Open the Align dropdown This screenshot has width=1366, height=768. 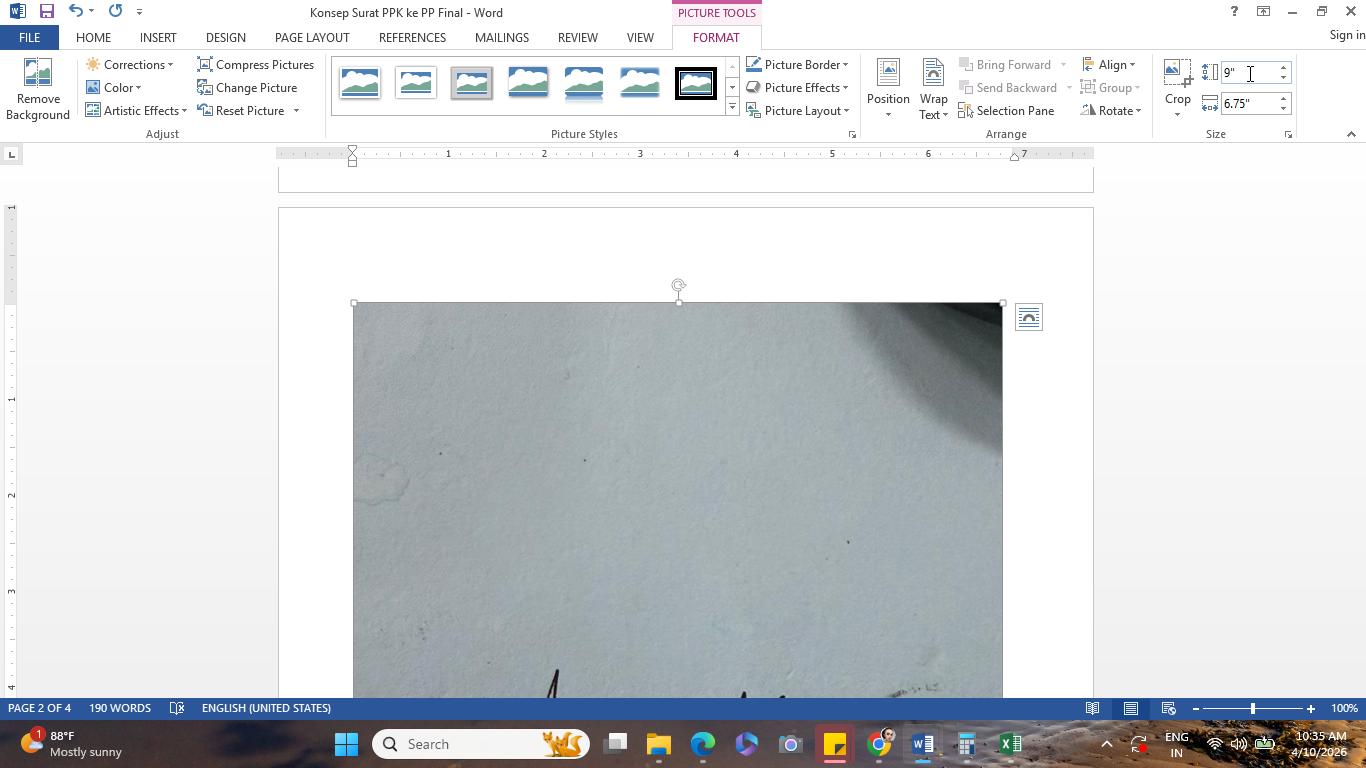(1109, 65)
